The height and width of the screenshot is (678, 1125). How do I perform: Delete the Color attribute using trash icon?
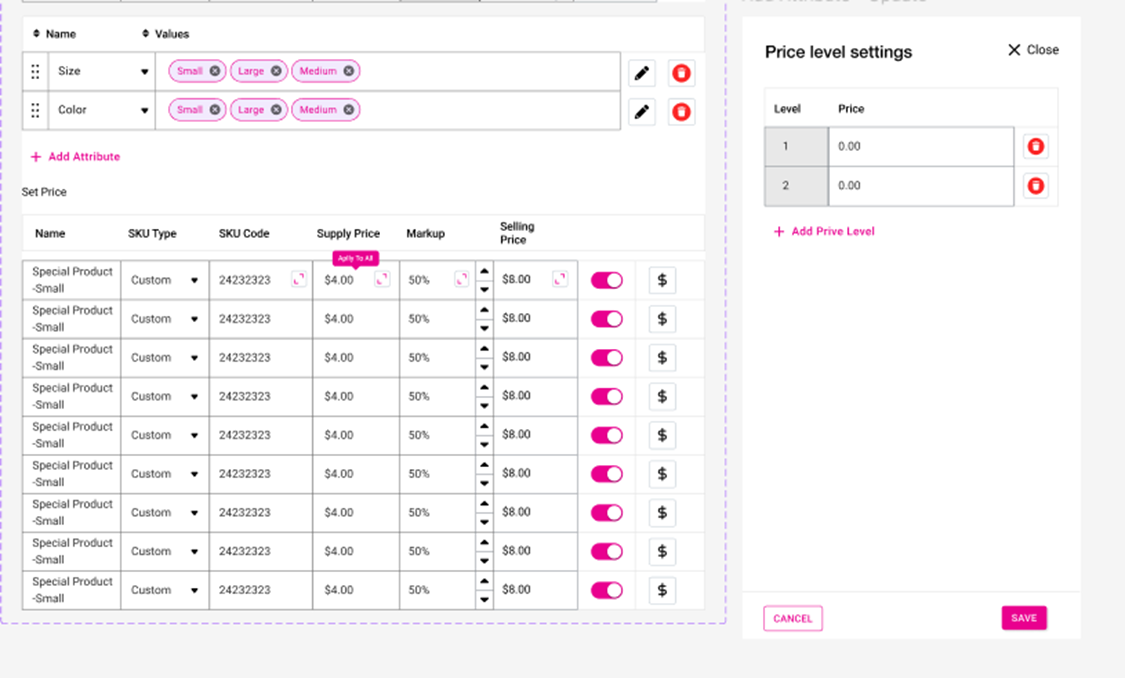(681, 112)
